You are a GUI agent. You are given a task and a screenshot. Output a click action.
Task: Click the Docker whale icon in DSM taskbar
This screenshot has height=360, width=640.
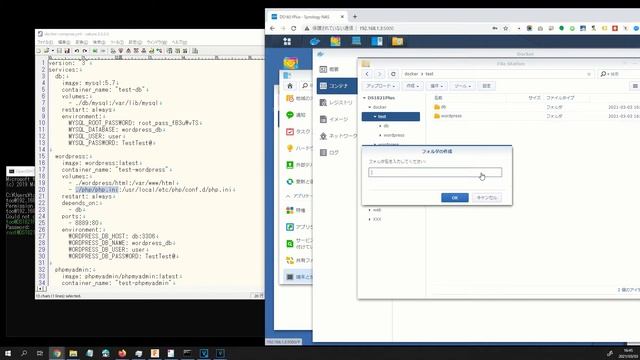click(x=314, y=41)
